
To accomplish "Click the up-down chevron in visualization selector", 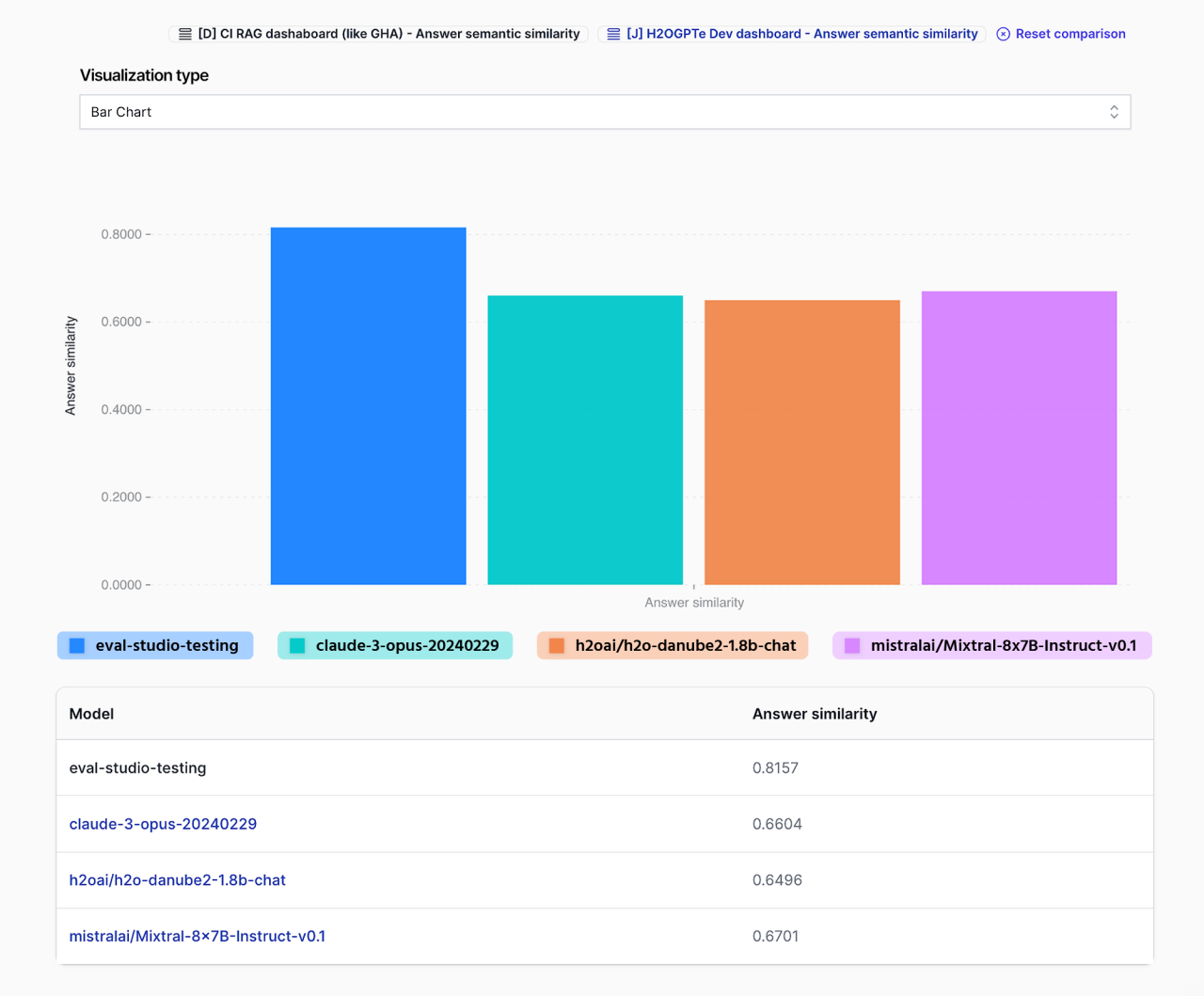I will [x=1114, y=112].
